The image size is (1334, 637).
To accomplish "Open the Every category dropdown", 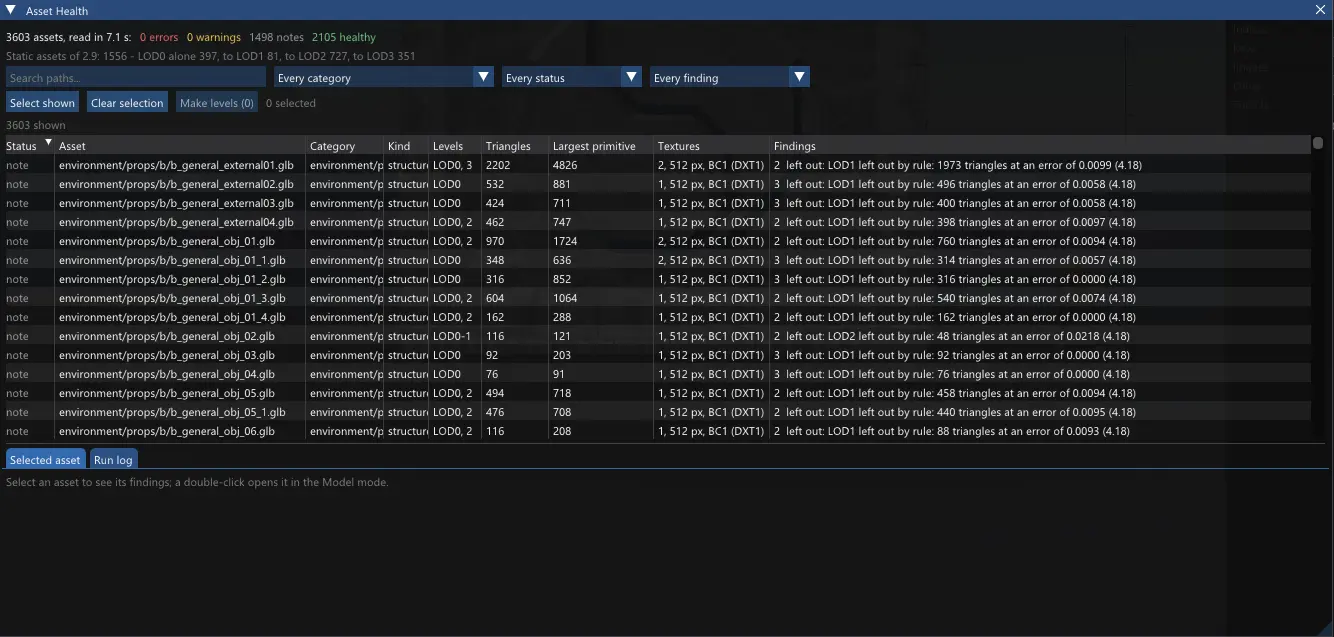I will pyautogui.click(x=384, y=78).
